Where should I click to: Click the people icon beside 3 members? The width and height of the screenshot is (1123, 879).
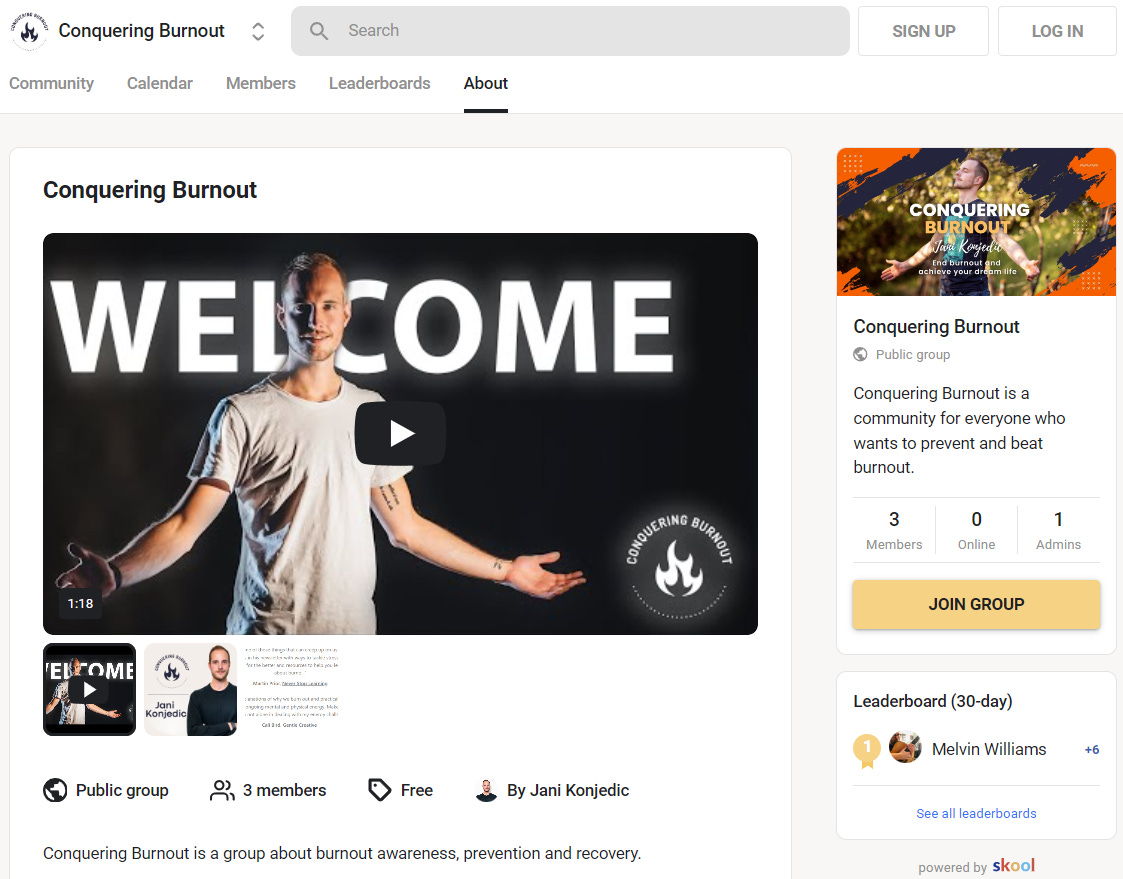point(222,790)
